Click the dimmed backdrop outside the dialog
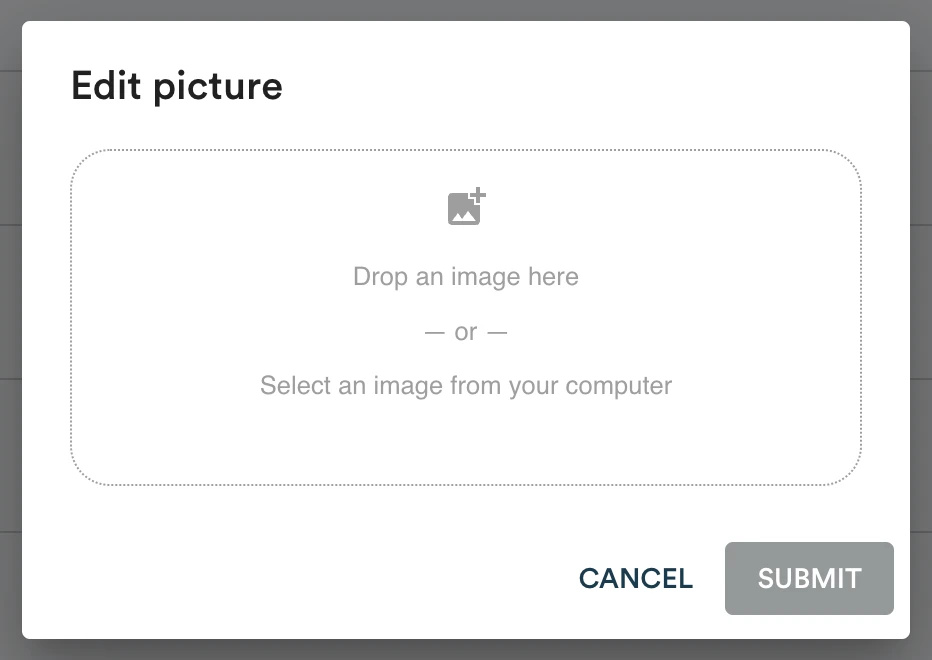This screenshot has height=660, width=932. point(10,300)
